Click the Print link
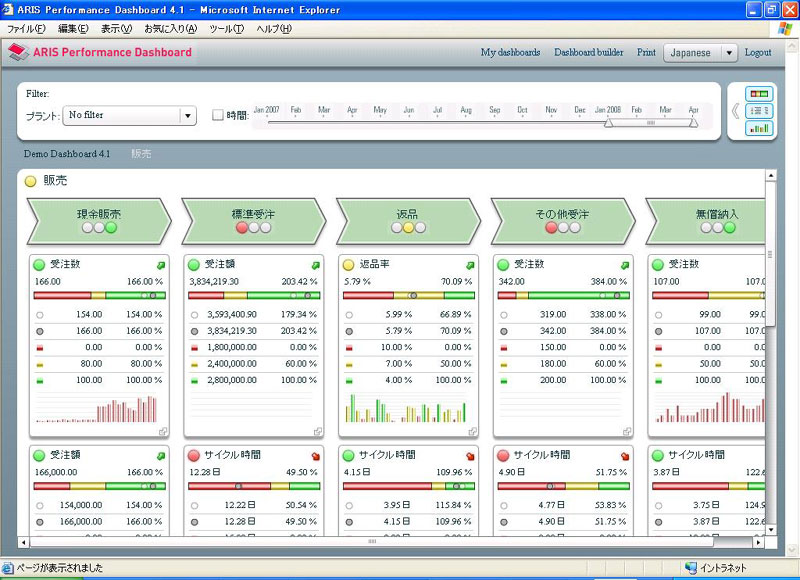The image size is (800, 580). pos(646,52)
